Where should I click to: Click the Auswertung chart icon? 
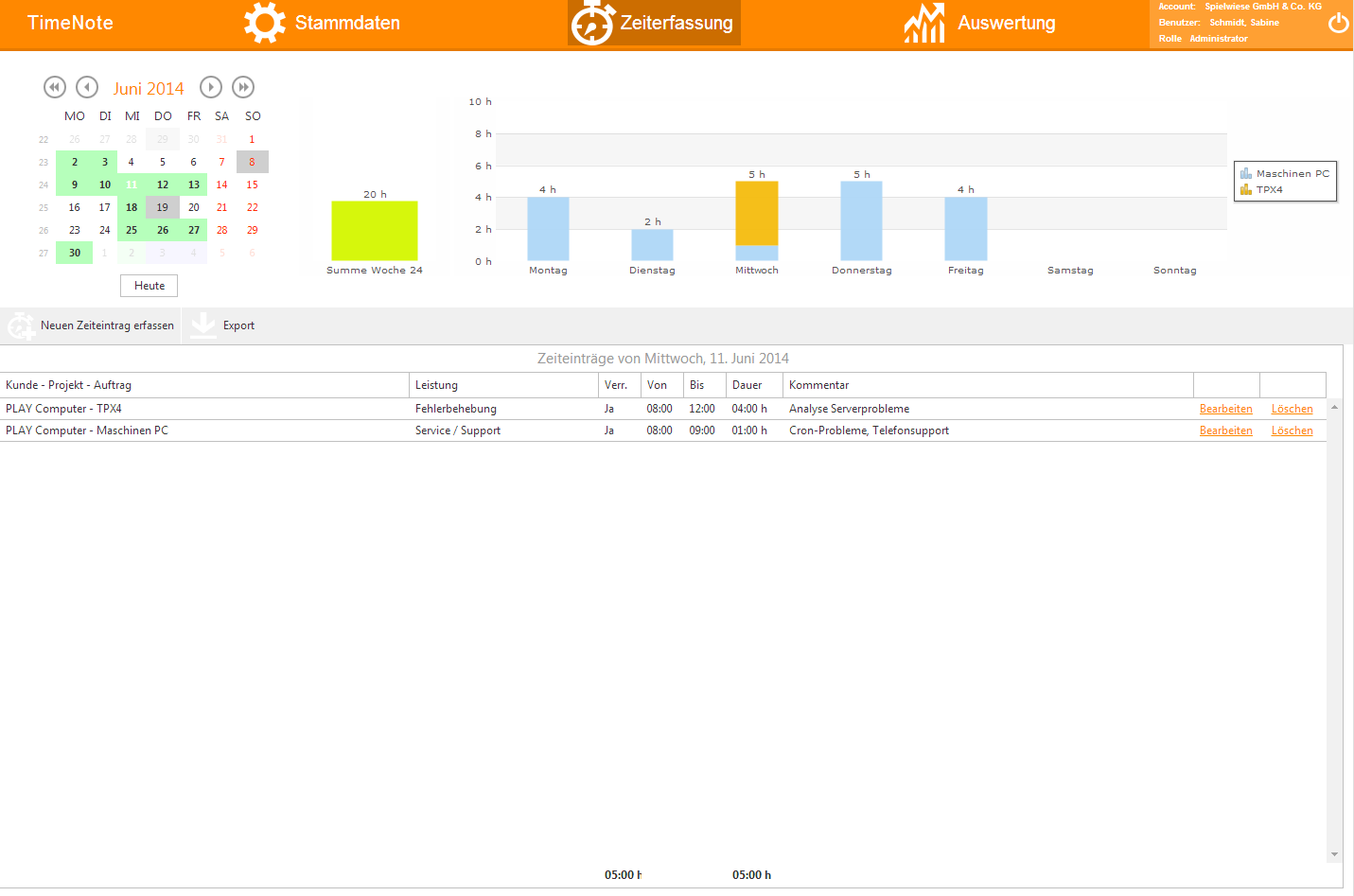(x=923, y=23)
